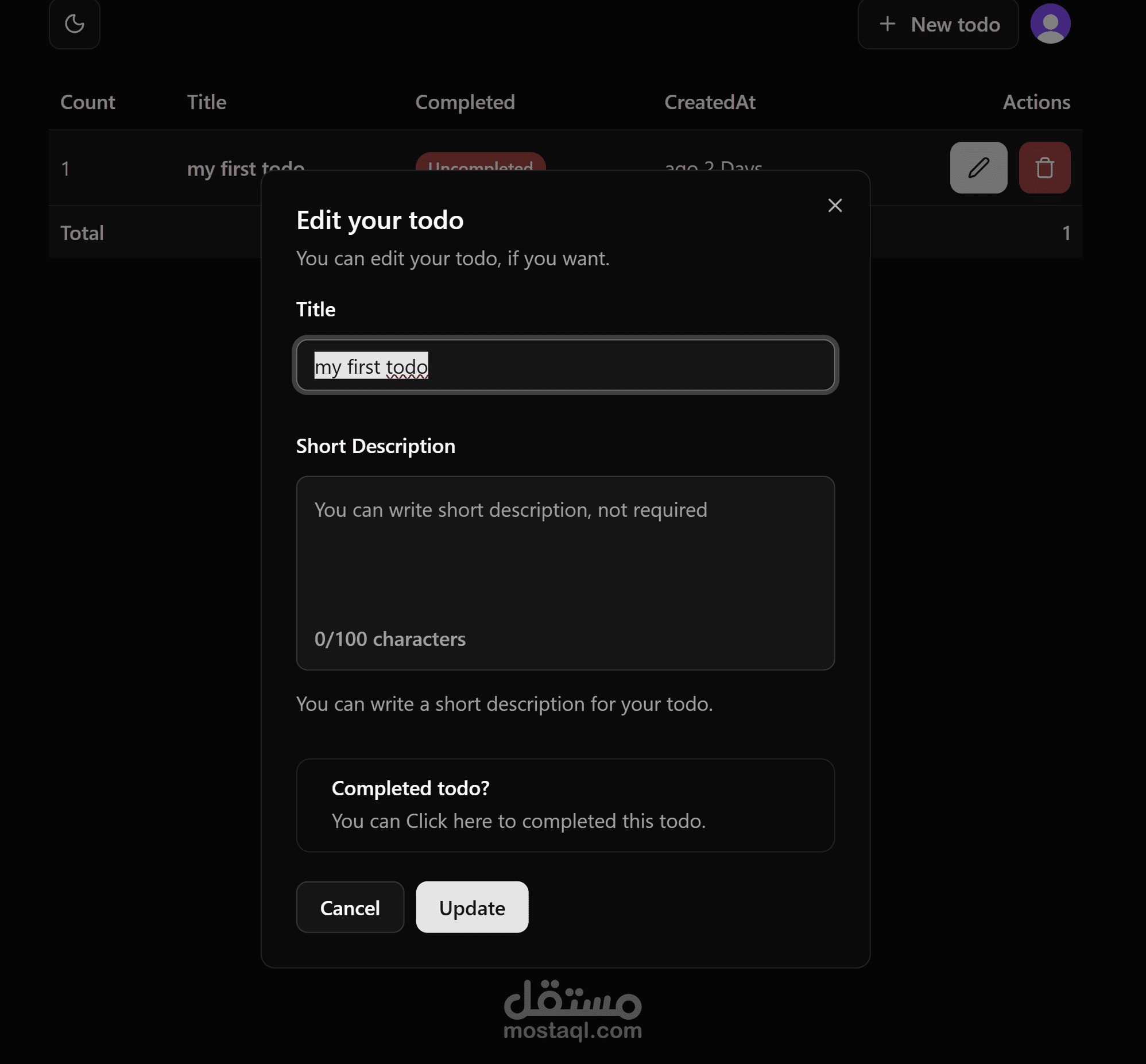Click the Count column header
Viewport: 1146px width, 1064px height.
[x=87, y=102]
